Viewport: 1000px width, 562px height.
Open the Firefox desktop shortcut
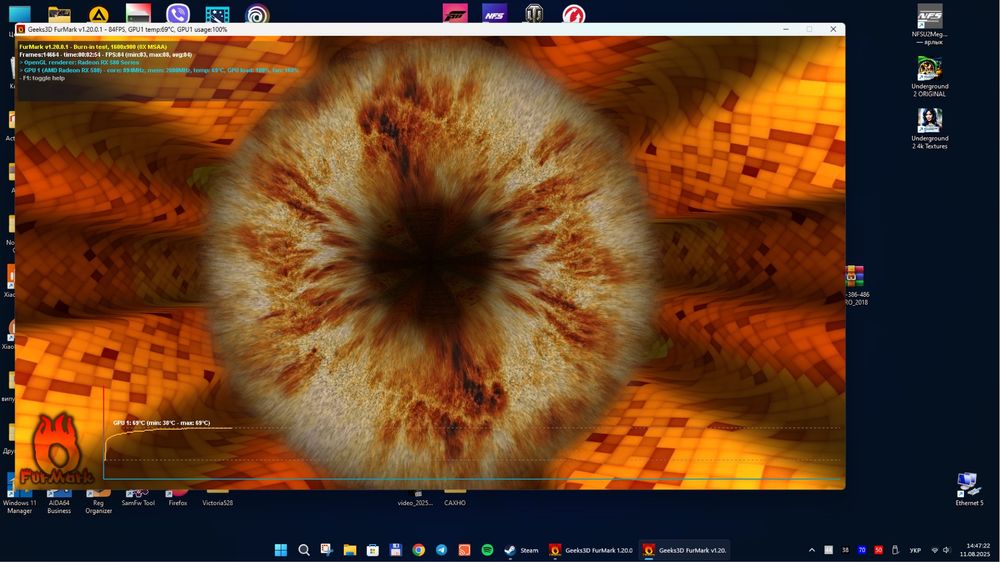tap(177, 498)
